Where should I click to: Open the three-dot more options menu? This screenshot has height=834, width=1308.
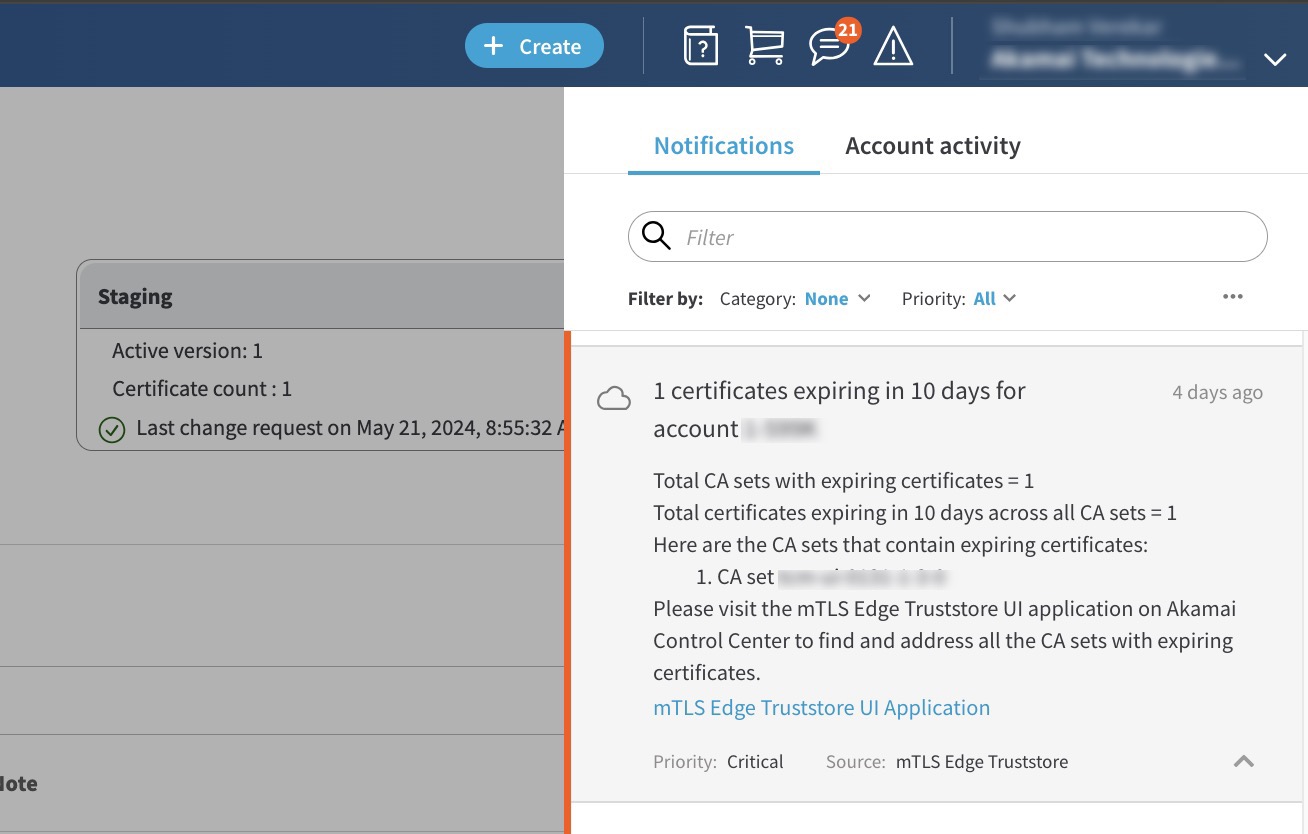pyautogui.click(x=1232, y=297)
